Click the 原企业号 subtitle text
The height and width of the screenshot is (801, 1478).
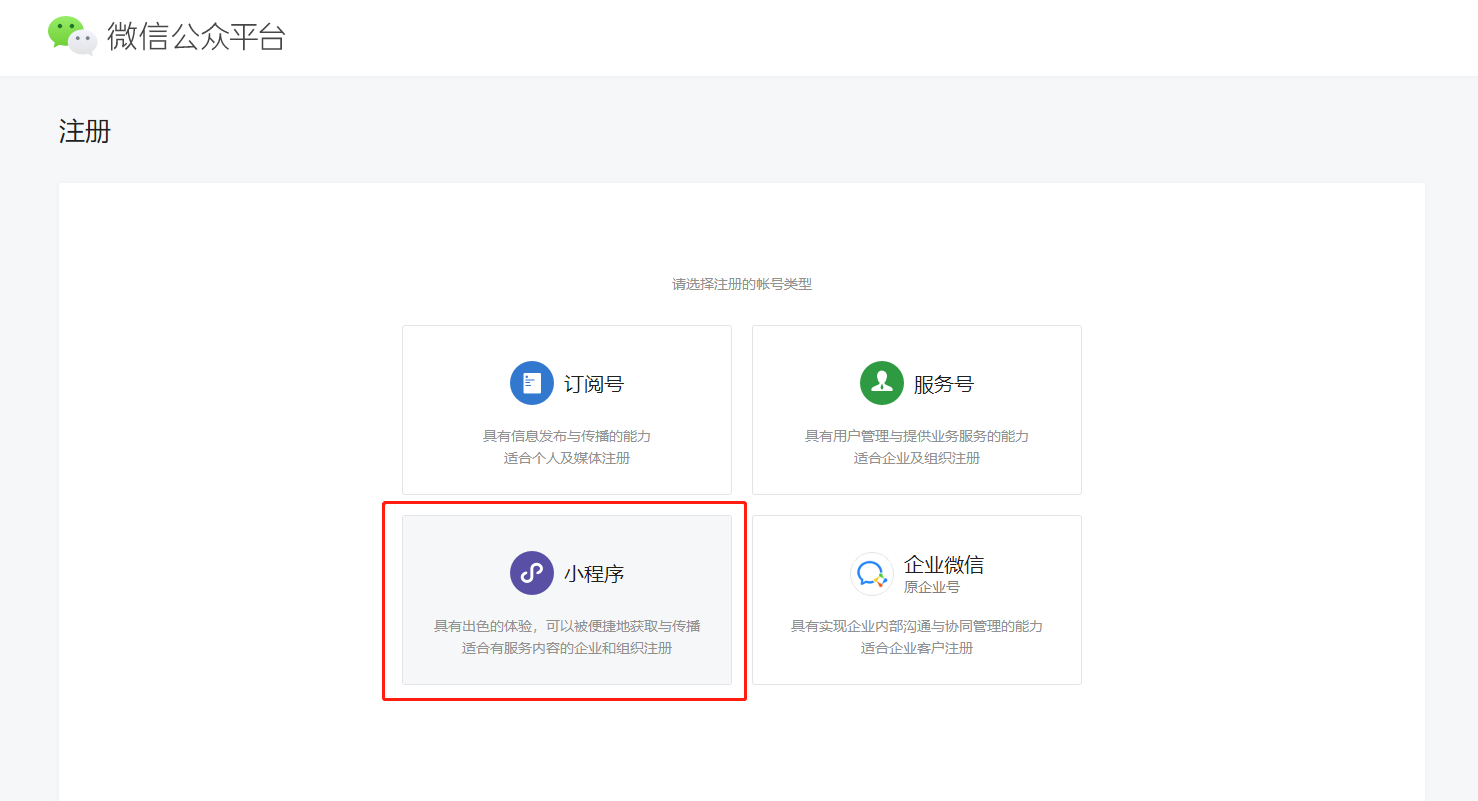click(x=932, y=587)
